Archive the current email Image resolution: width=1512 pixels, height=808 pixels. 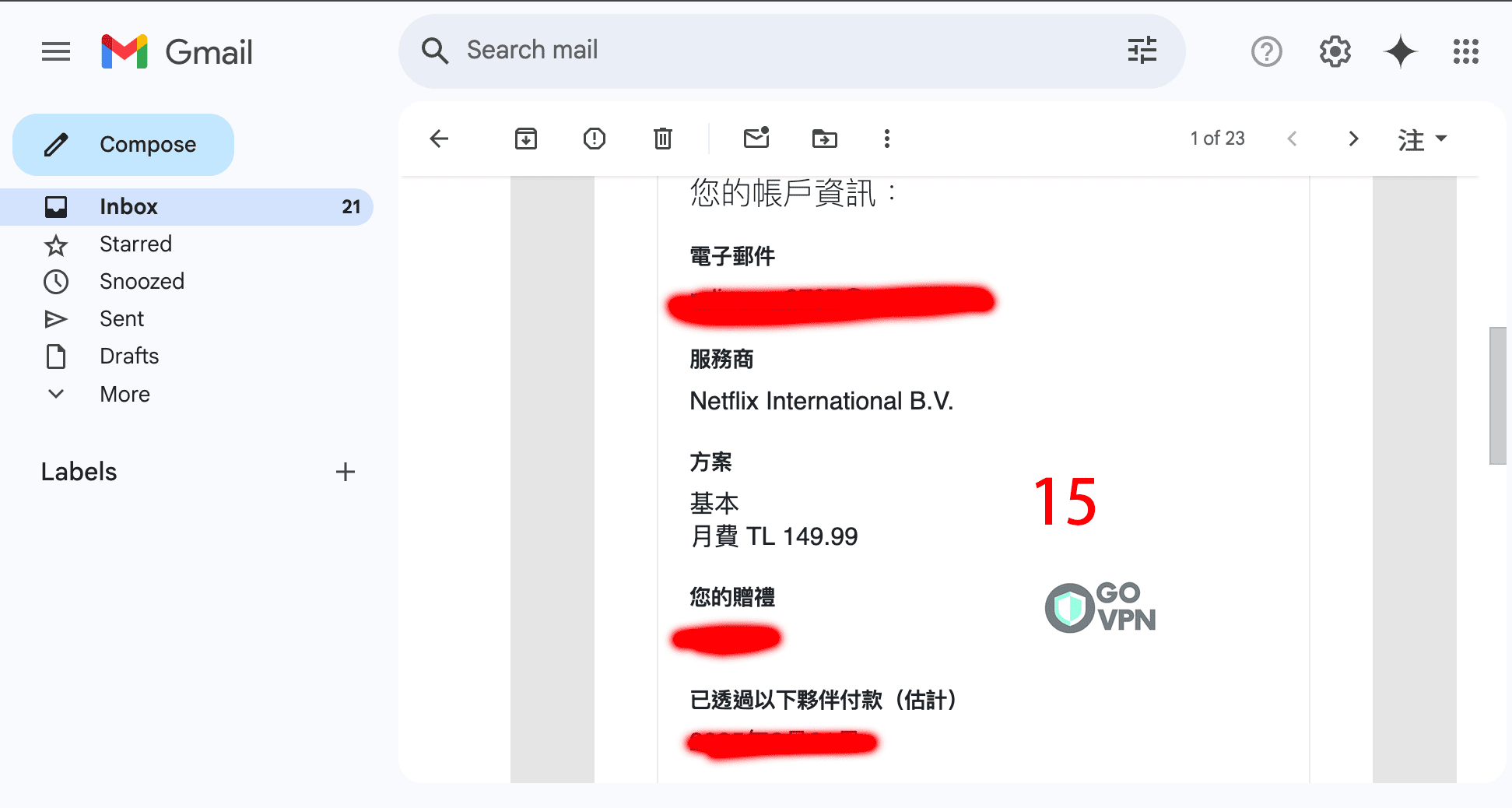pos(525,139)
